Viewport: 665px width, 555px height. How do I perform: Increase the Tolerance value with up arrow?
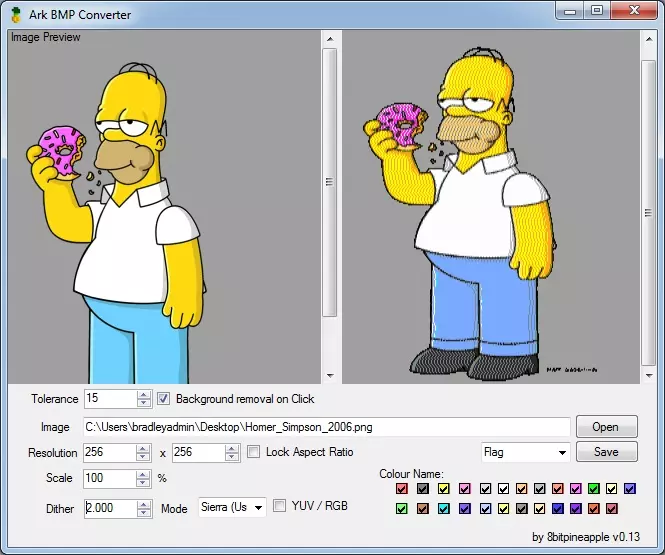point(143,395)
